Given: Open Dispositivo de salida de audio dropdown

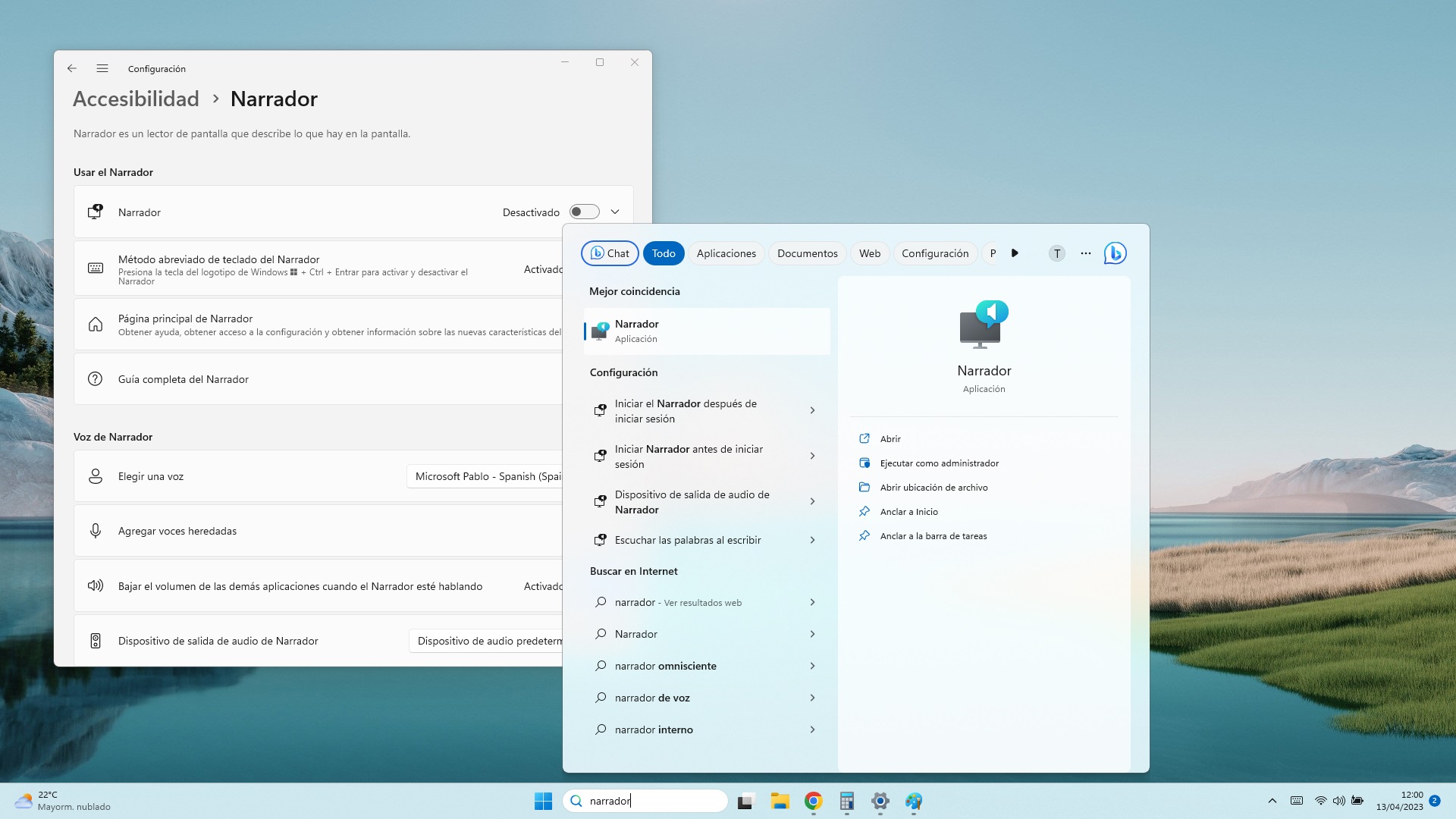Looking at the screenshot, I should (x=486, y=641).
